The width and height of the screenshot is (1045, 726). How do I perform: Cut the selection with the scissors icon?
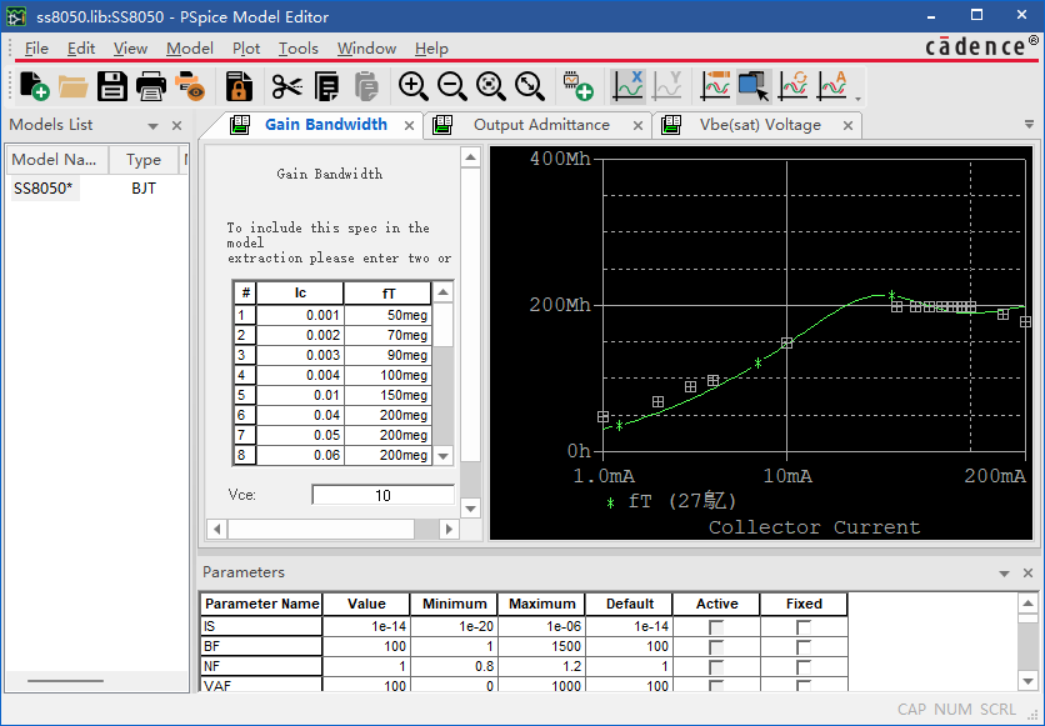287,86
